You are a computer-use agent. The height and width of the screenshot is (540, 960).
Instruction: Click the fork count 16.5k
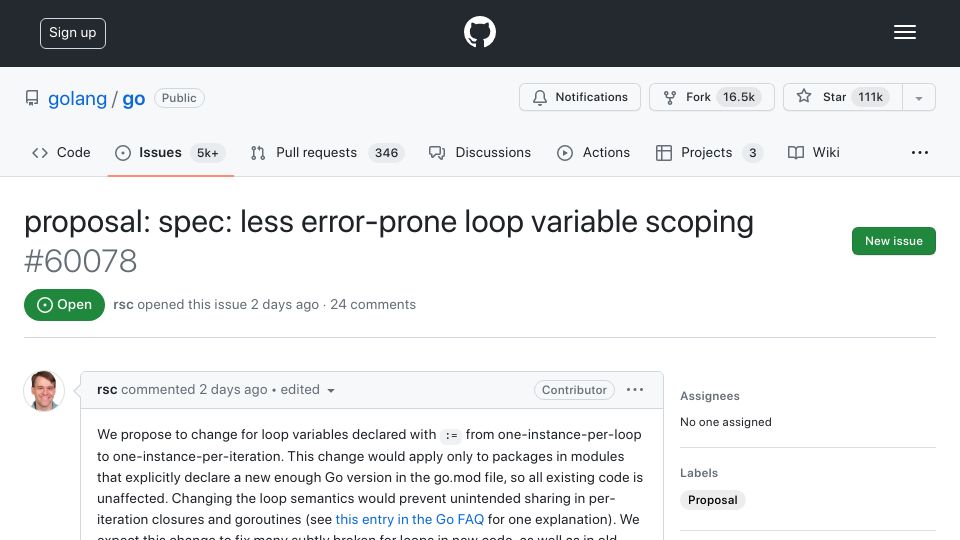click(738, 97)
